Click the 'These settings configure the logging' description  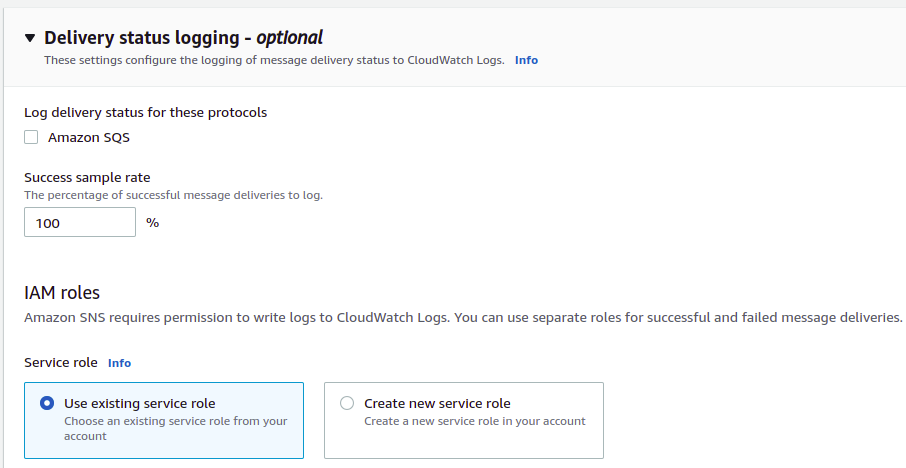coord(273,60)
